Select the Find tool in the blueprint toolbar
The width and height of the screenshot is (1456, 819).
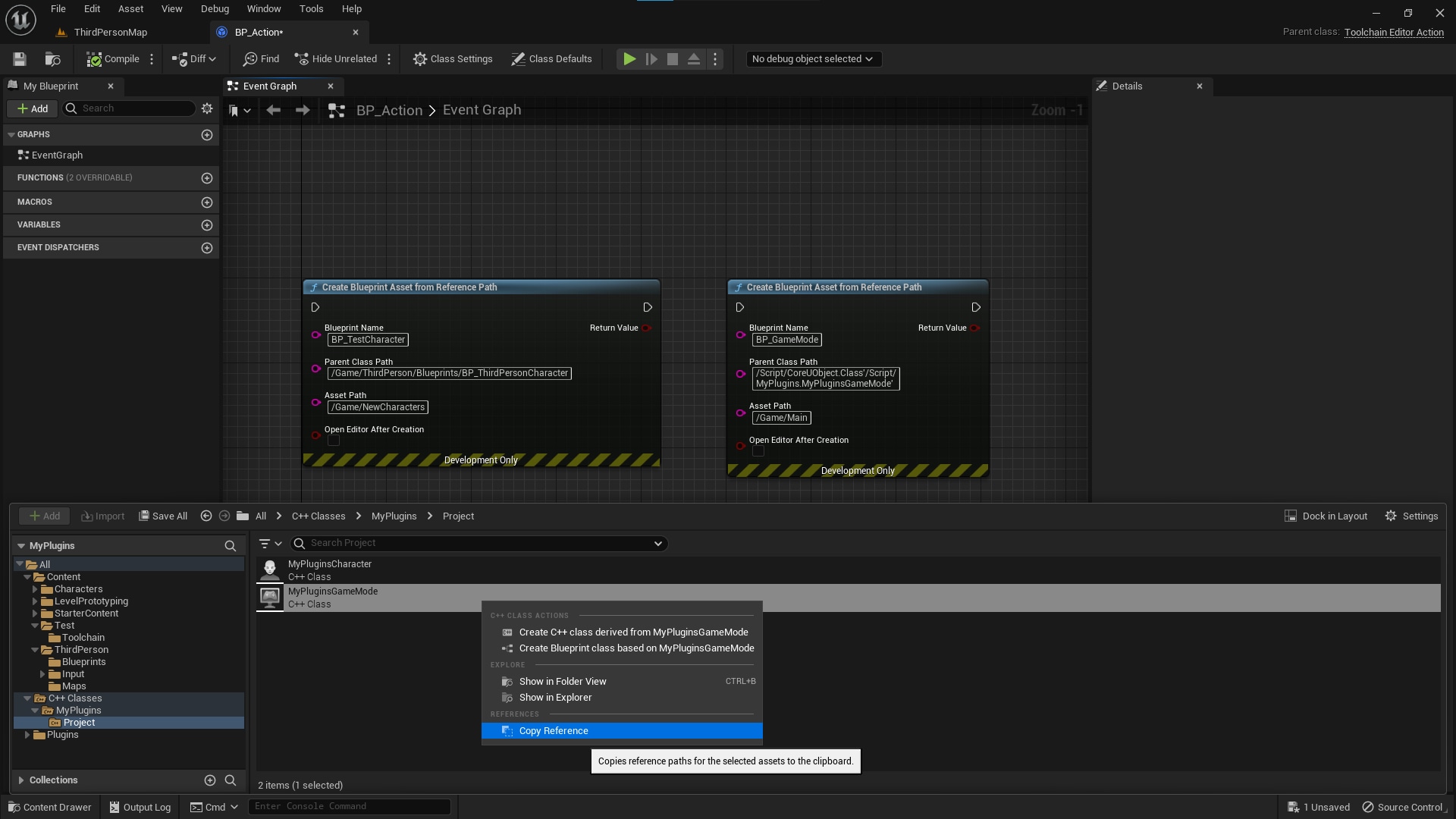[260, 58]
